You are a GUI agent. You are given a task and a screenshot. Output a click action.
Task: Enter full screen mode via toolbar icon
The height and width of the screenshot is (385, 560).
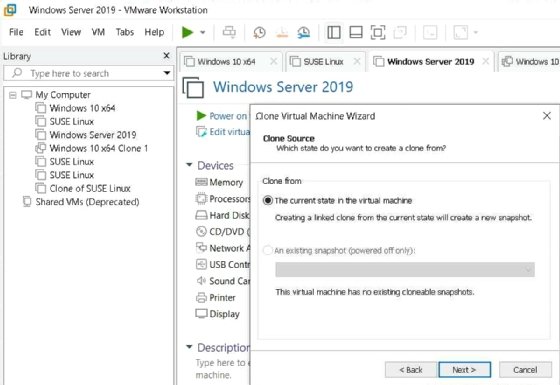click(x=378, y=32)
